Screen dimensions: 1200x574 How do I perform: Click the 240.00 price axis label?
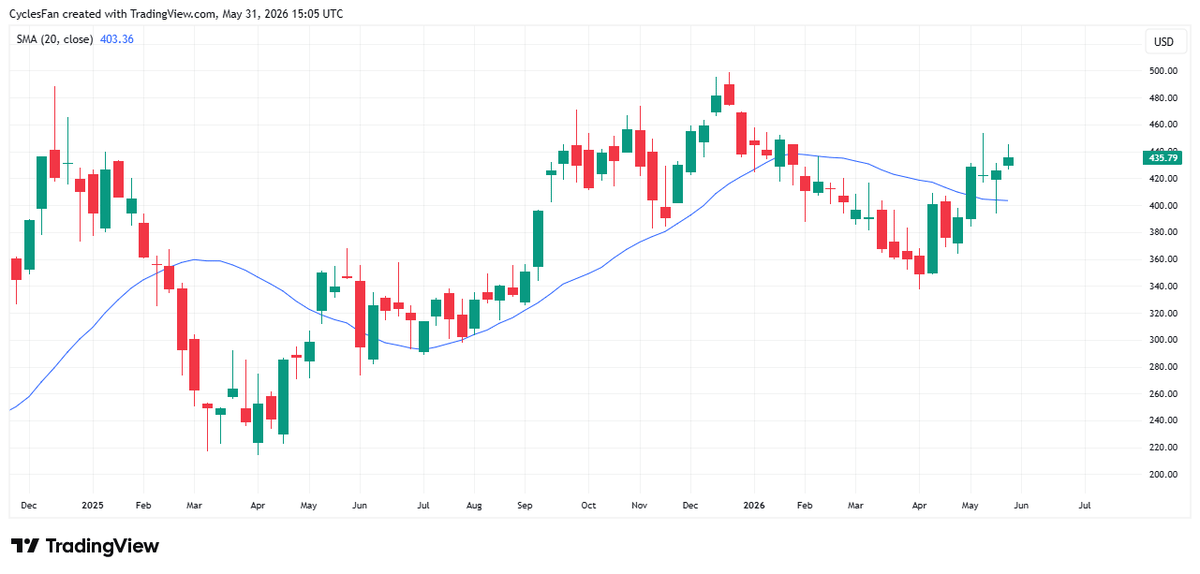1163,421
